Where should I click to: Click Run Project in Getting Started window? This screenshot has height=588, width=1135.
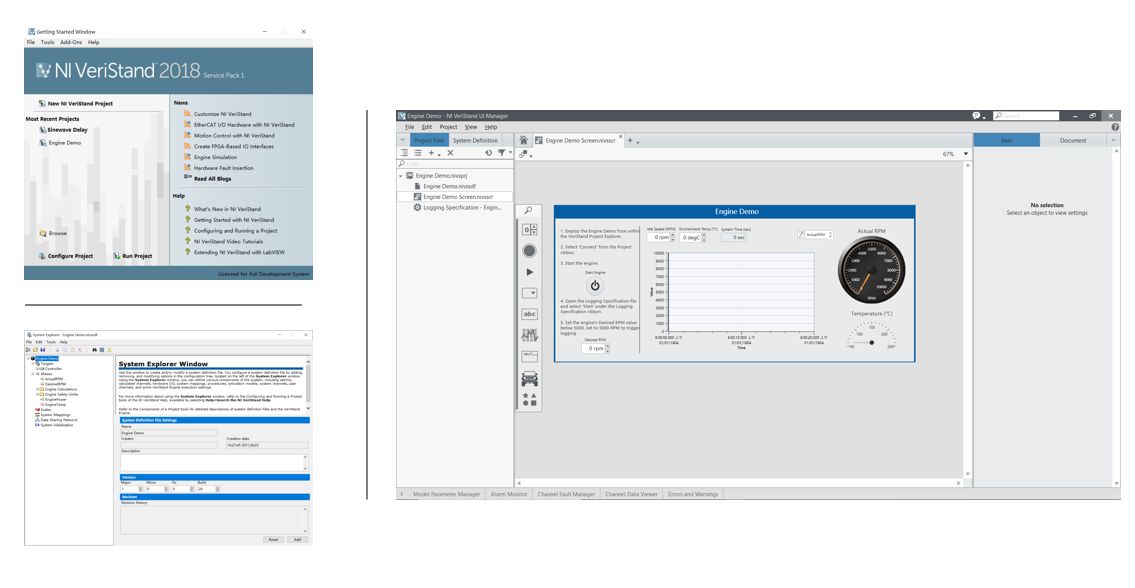pos(132,256)
